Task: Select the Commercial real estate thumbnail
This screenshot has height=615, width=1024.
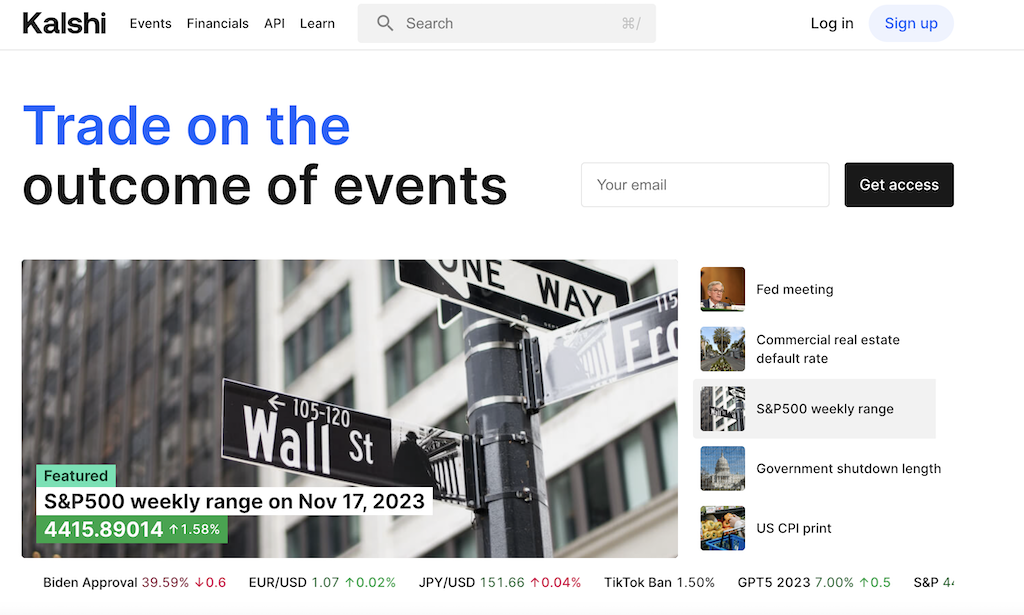Action: [x=722, y=349]
